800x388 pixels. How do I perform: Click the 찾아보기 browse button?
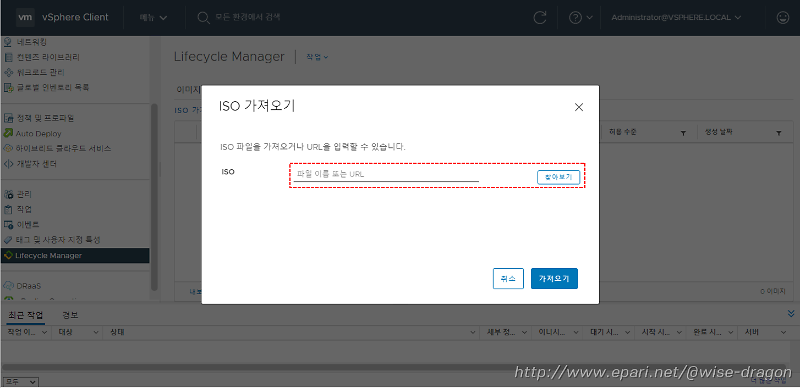coord(559,177)
